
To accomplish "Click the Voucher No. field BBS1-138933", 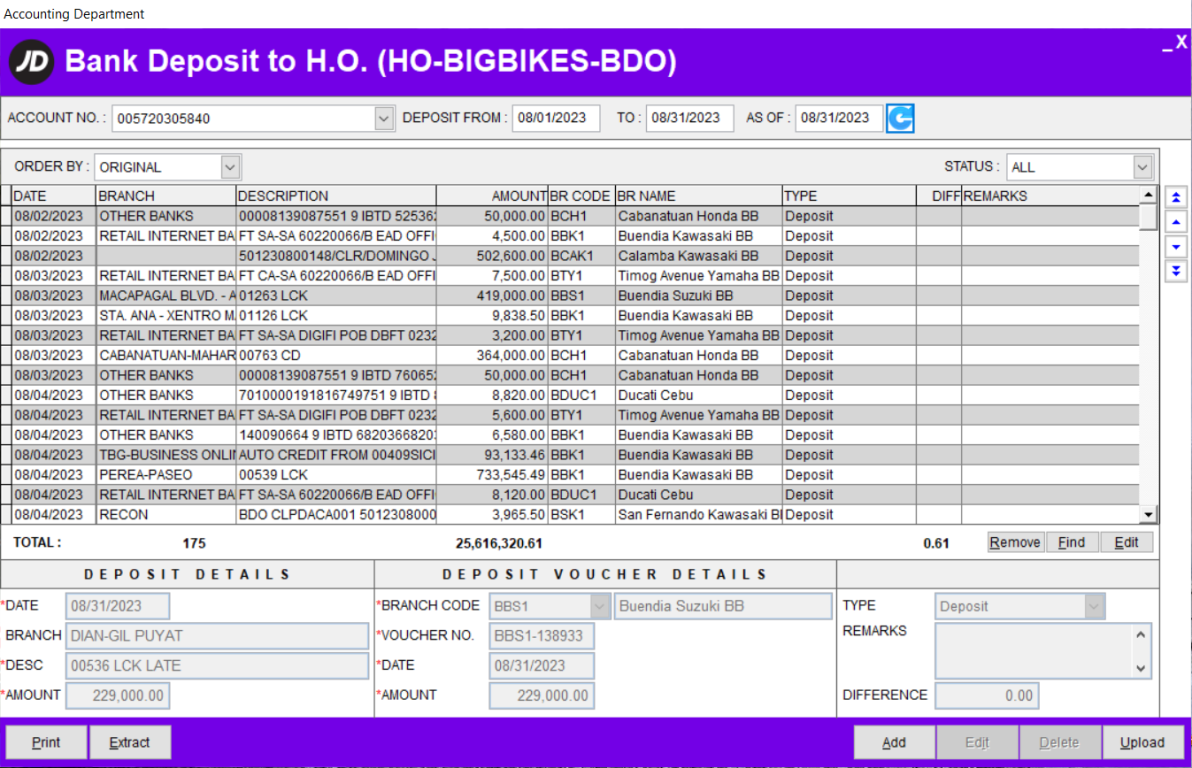I will point(541,636).
